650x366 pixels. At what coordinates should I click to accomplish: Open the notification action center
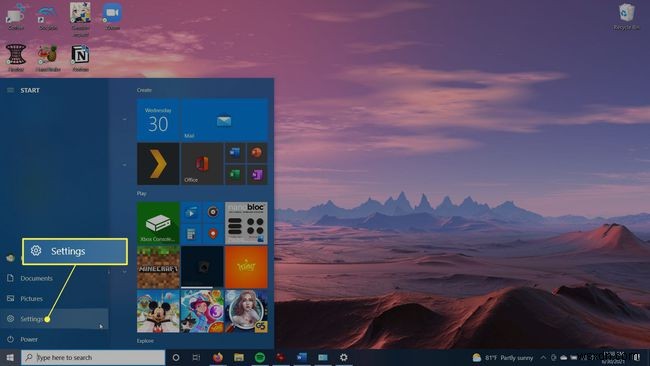pos(637,357)
